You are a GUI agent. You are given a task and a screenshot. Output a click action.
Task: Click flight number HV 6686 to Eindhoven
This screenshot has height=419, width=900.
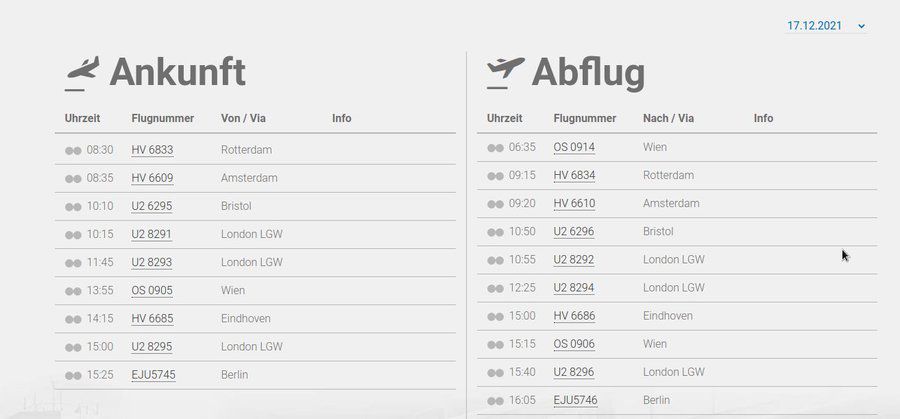[574, 316]
